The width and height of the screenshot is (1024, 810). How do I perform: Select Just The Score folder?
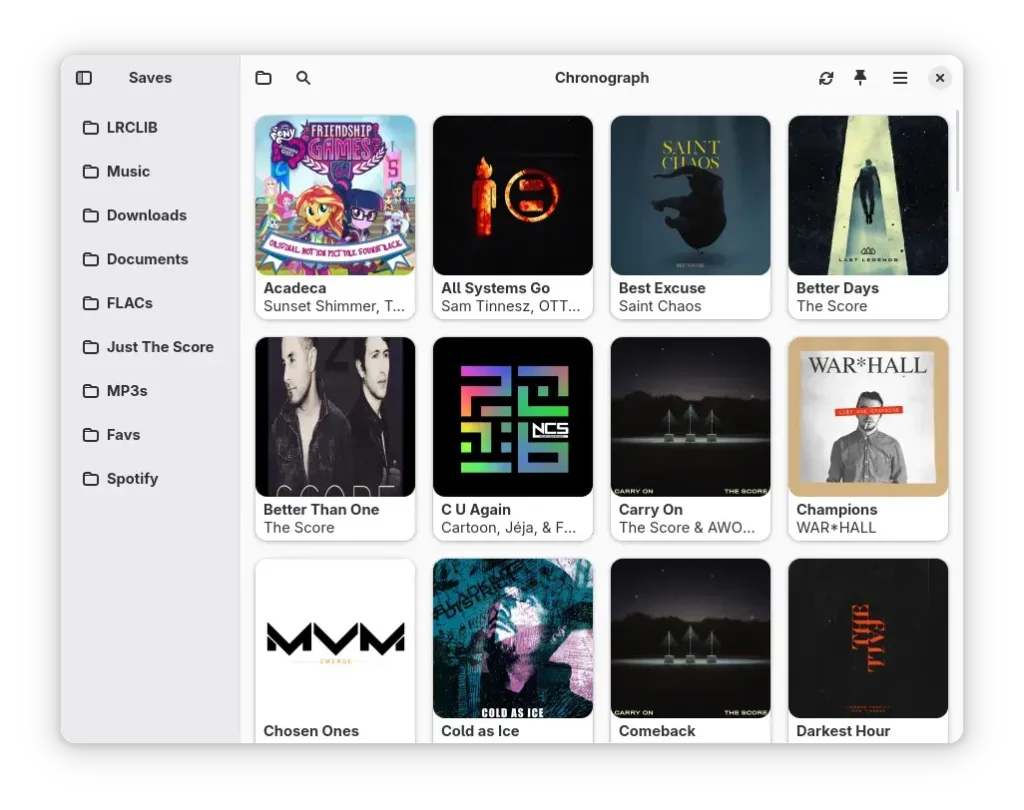[x=160, y=347]
